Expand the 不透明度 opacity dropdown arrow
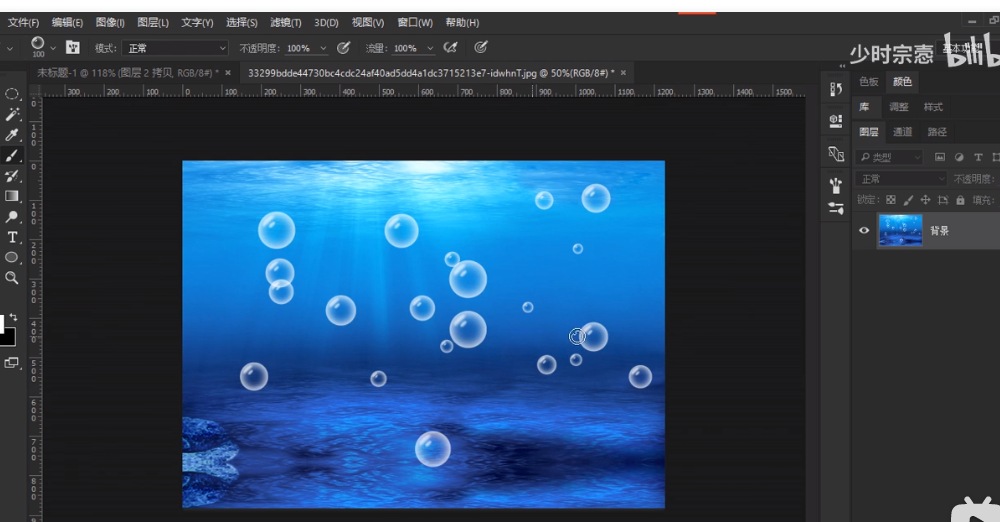This screenshot has width=1000, height=522. 325,48
